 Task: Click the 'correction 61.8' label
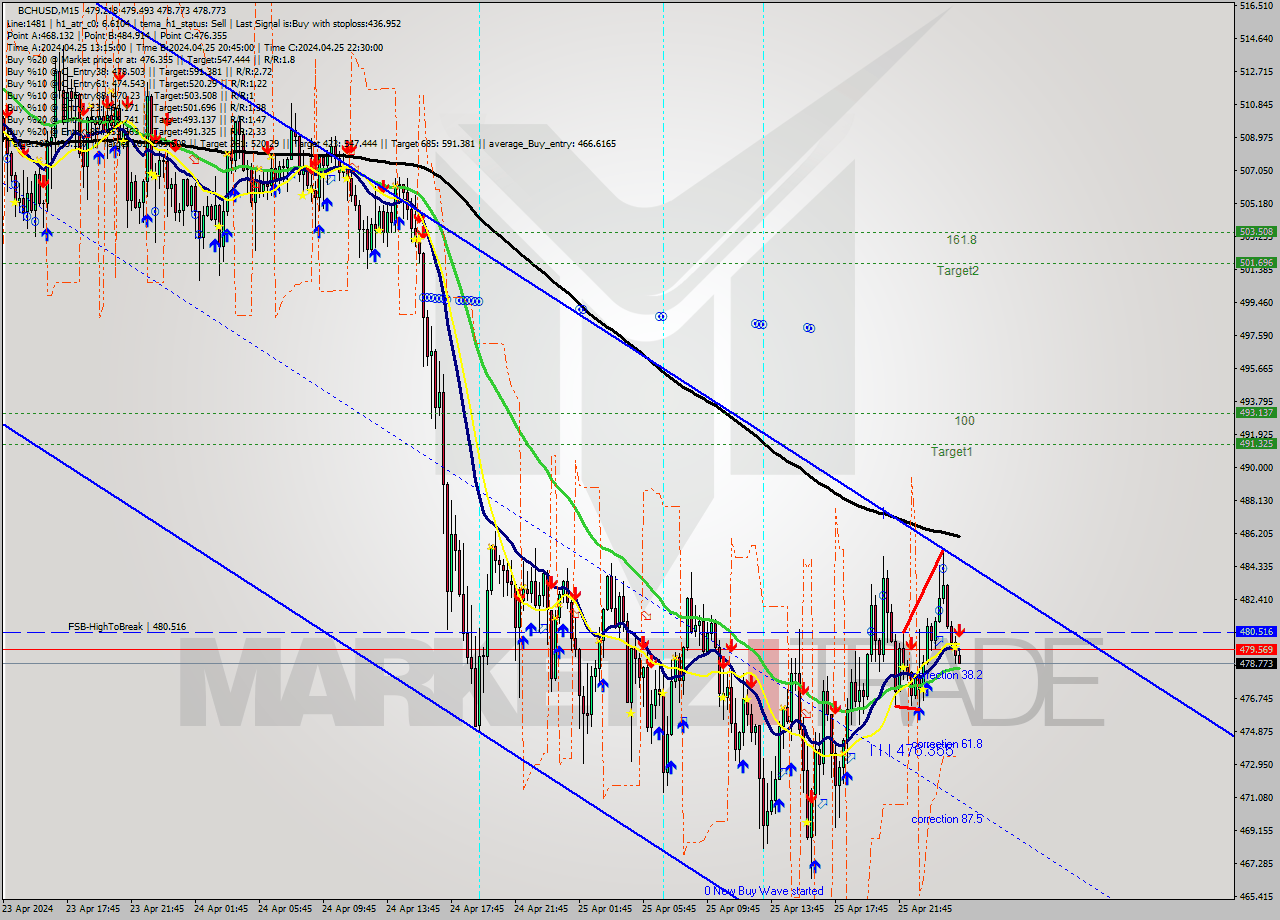tap(947, 744)
